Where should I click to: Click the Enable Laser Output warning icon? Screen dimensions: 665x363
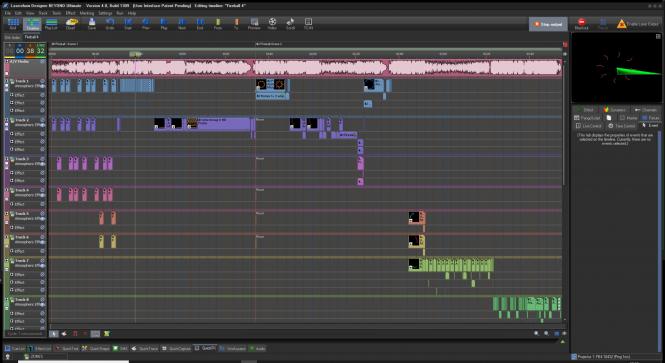(x=621, y=24)
